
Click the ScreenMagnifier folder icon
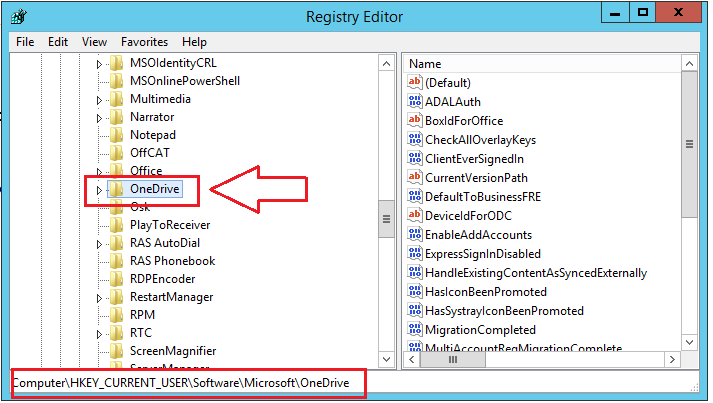[x=117, y=351]
